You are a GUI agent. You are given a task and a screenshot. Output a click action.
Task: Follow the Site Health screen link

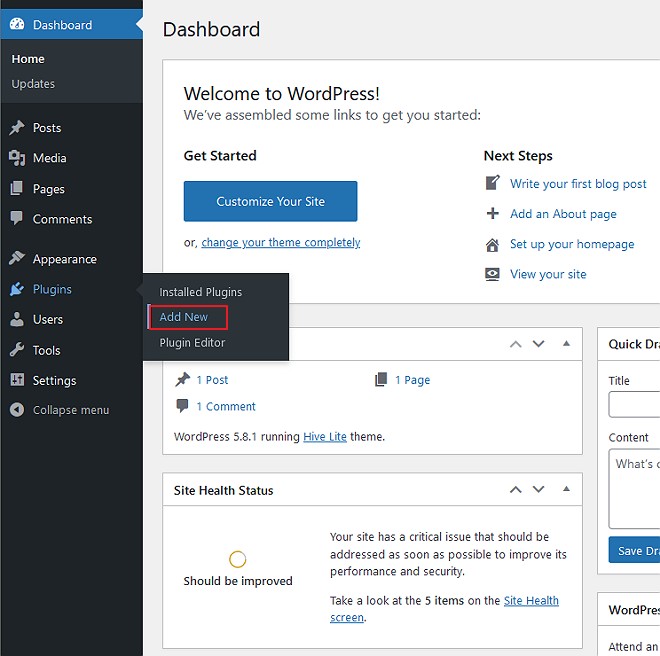[x=531, y=601]
